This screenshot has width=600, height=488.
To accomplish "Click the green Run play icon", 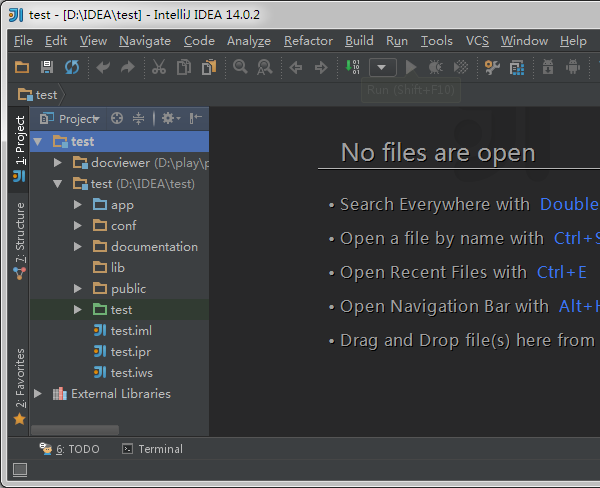I will click(x=411, y=67).
